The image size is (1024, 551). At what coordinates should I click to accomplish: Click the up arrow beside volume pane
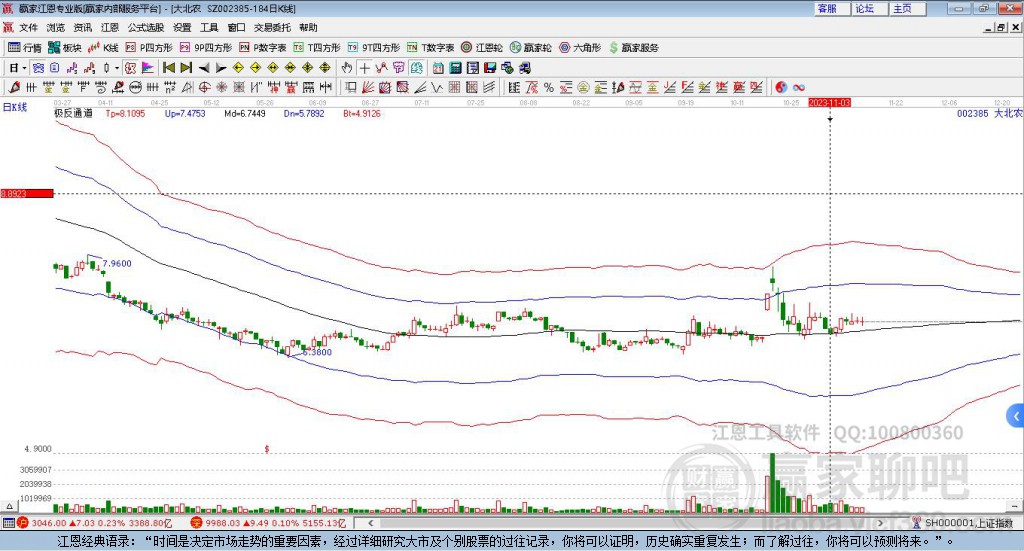[9, 506]
